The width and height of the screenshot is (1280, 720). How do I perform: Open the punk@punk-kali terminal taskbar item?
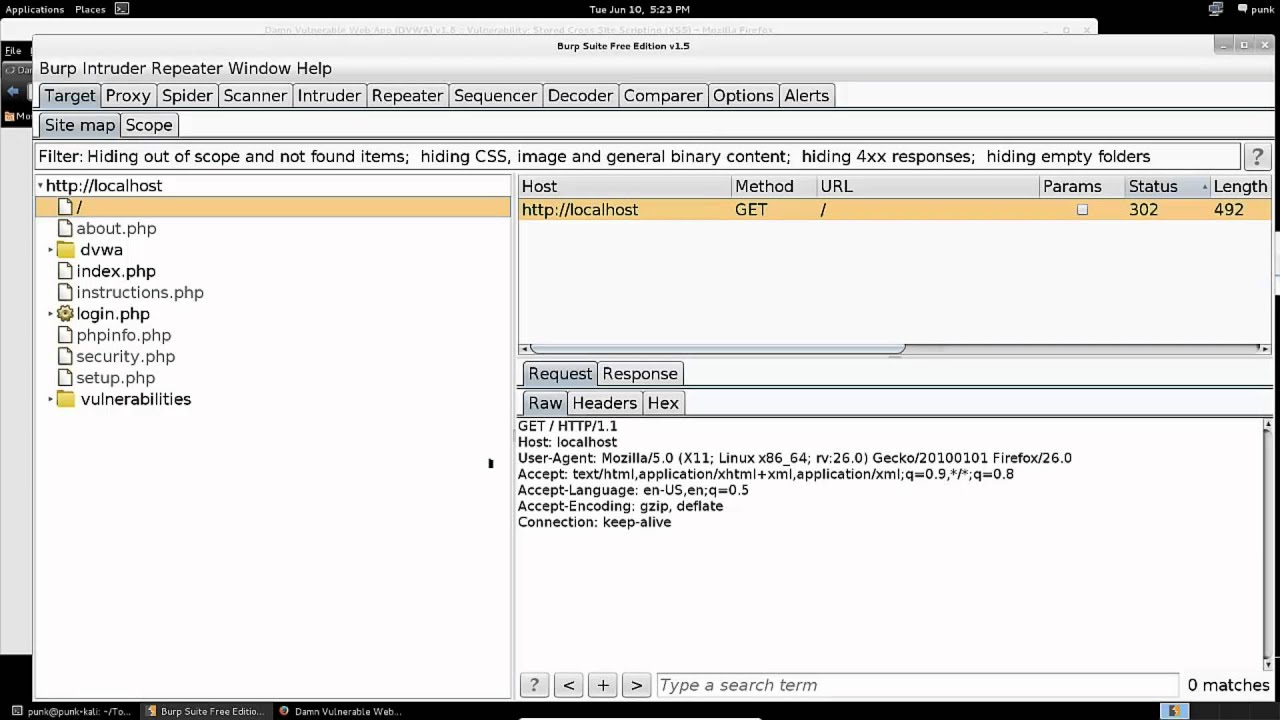[72, 711]
